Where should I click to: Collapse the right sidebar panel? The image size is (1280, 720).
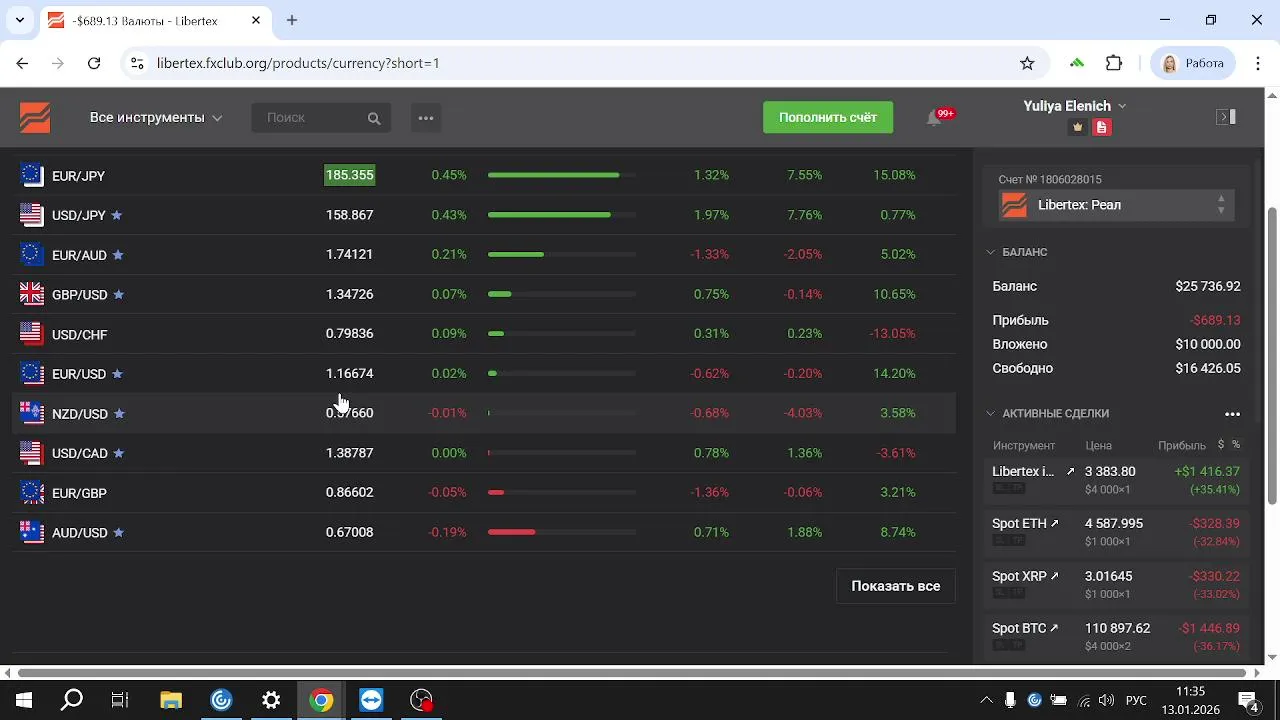pos(1226,117)
